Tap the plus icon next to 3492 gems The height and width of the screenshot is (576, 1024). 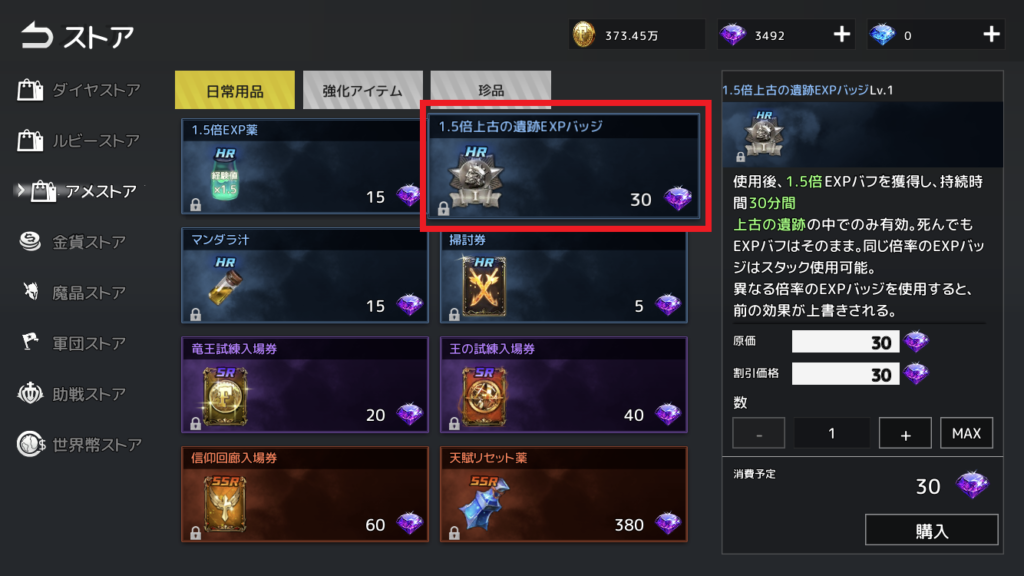pos(842,35)
